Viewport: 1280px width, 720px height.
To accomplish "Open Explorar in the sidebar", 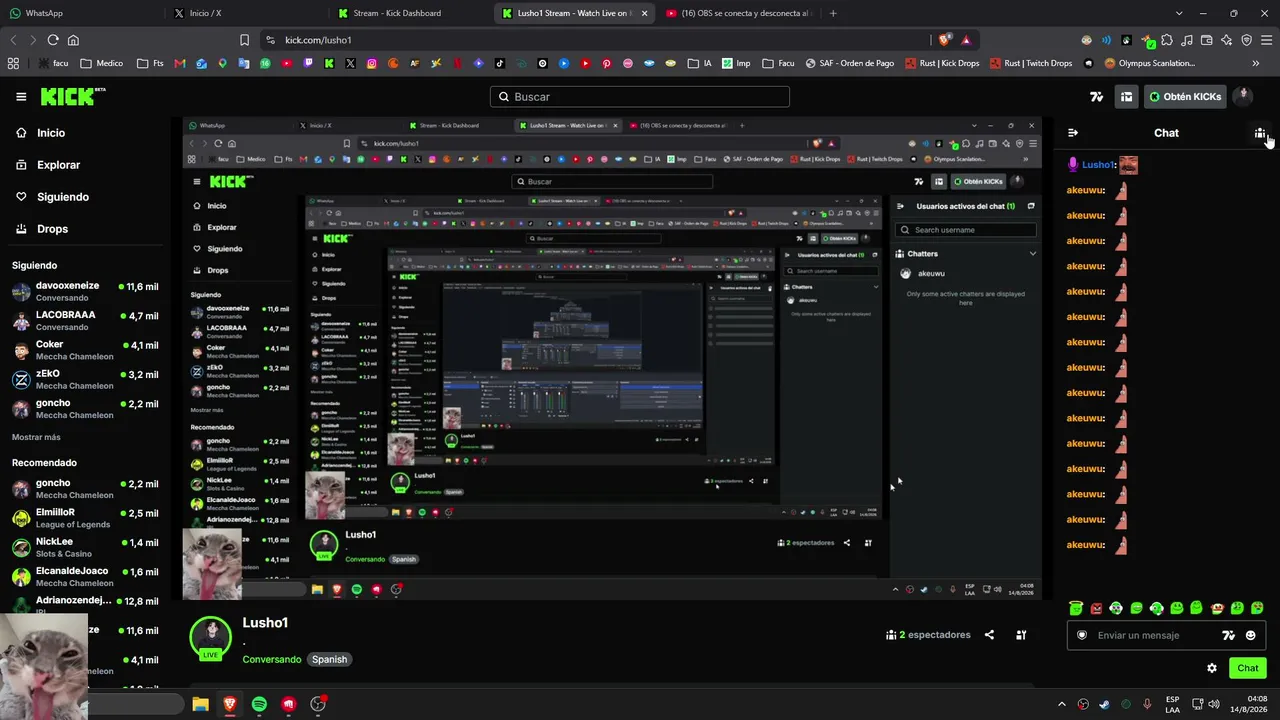I will 47,165.
